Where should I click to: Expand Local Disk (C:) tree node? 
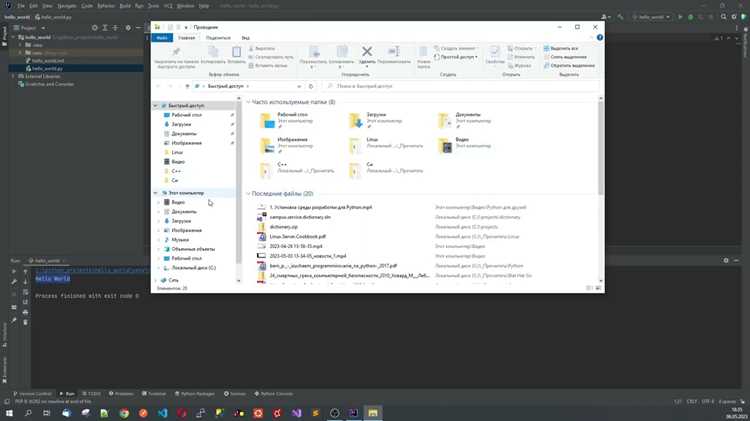click(x=159, y=268)
